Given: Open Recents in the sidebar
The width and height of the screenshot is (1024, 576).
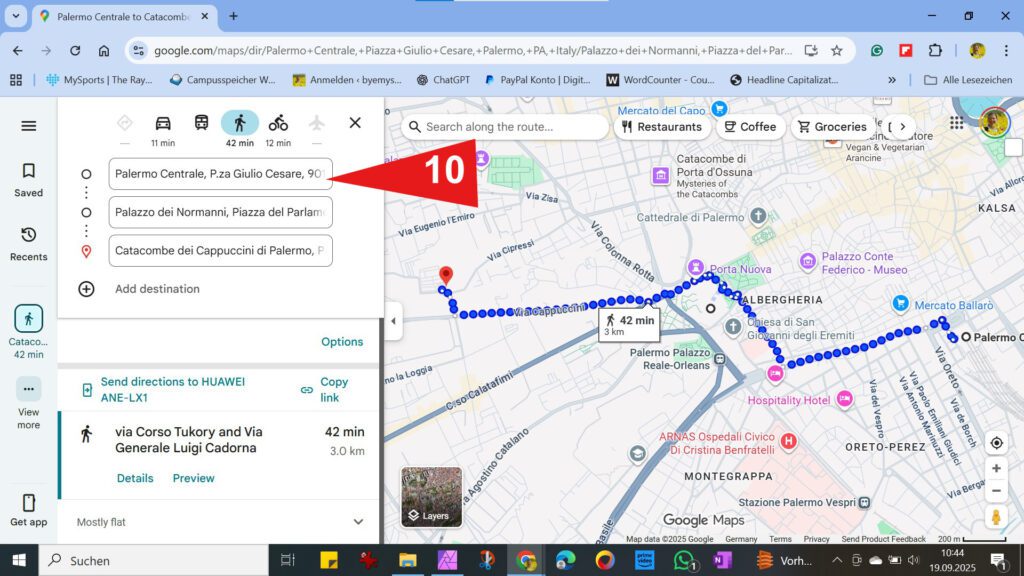Looking at the screenshot, I should point(29,243).
